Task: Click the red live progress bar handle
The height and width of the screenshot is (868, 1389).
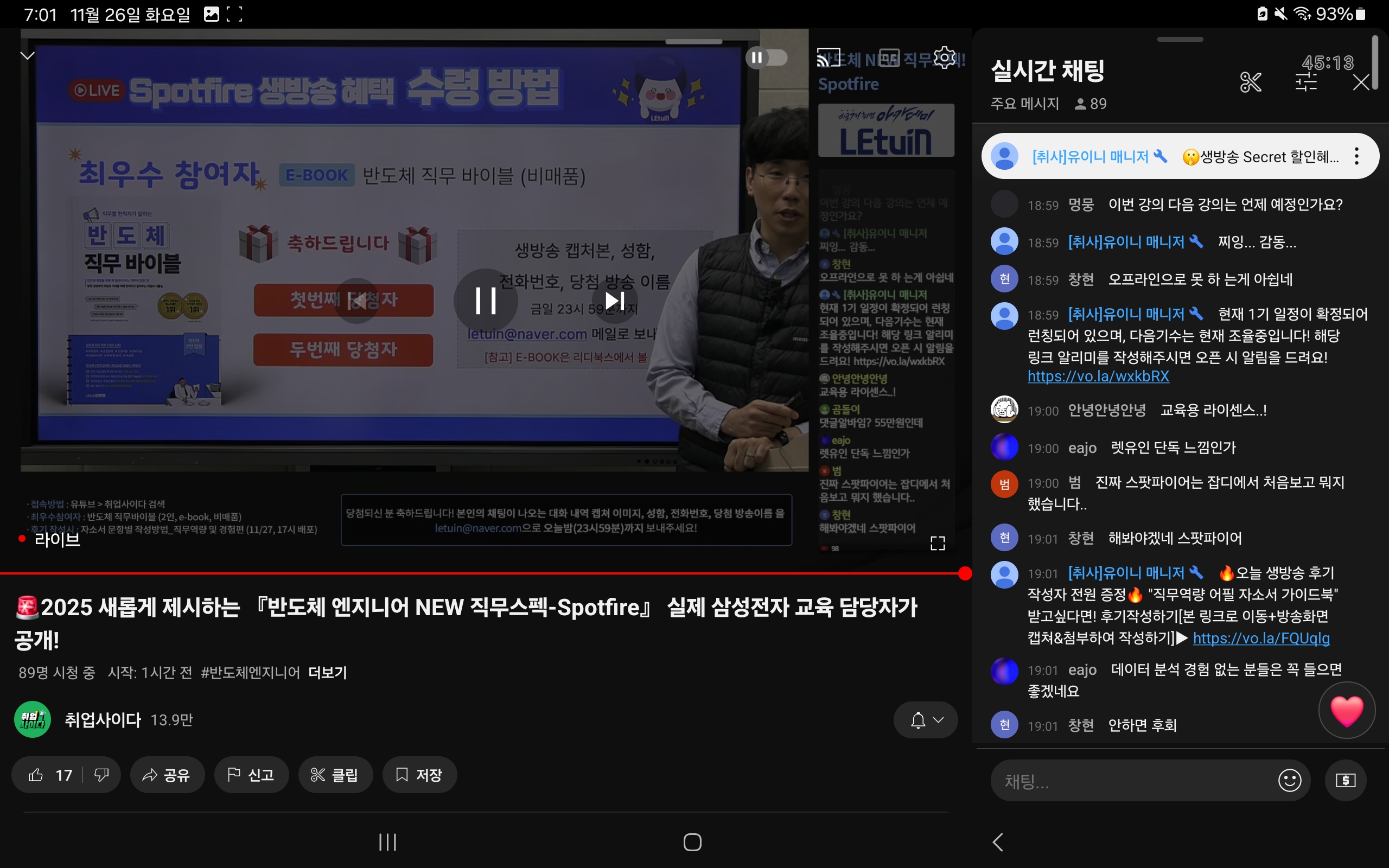Action: coord(965,573)
